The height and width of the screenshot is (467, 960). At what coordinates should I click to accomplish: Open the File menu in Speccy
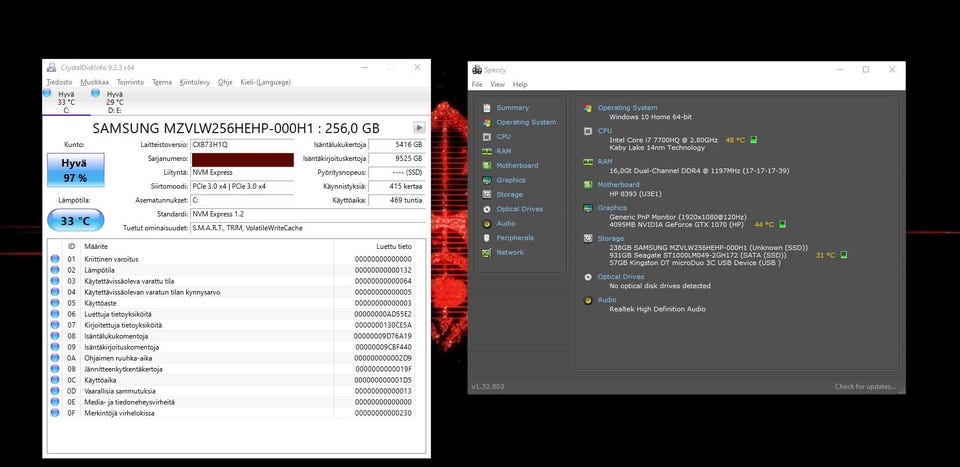coord(477,84)
